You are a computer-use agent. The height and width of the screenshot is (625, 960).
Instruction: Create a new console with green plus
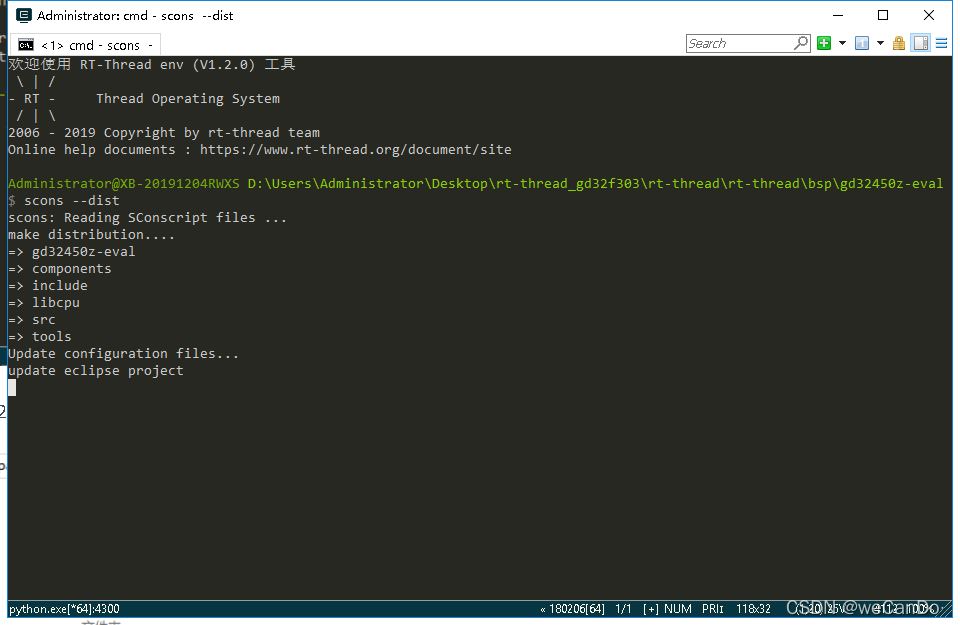click(x=824, y=43)
